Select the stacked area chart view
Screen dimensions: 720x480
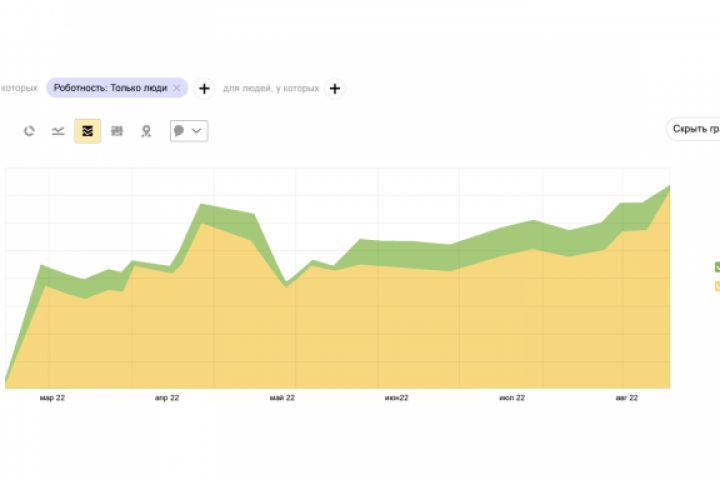click(x=87, y=131)
